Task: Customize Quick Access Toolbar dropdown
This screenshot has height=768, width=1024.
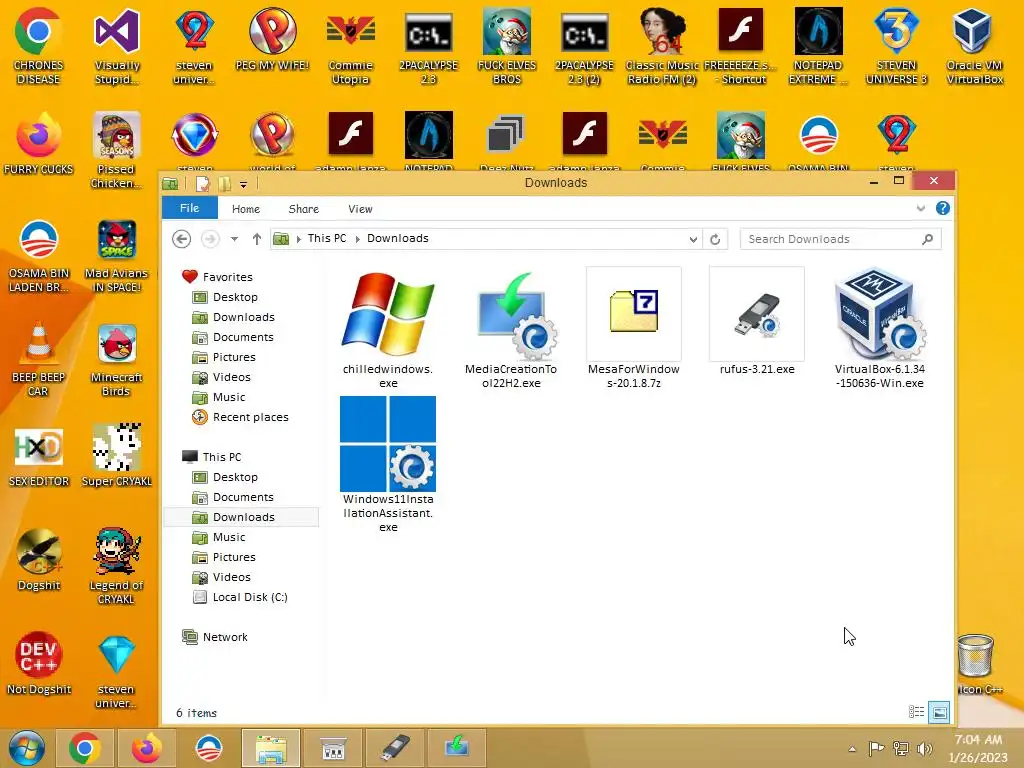Action: coord(244,185)
